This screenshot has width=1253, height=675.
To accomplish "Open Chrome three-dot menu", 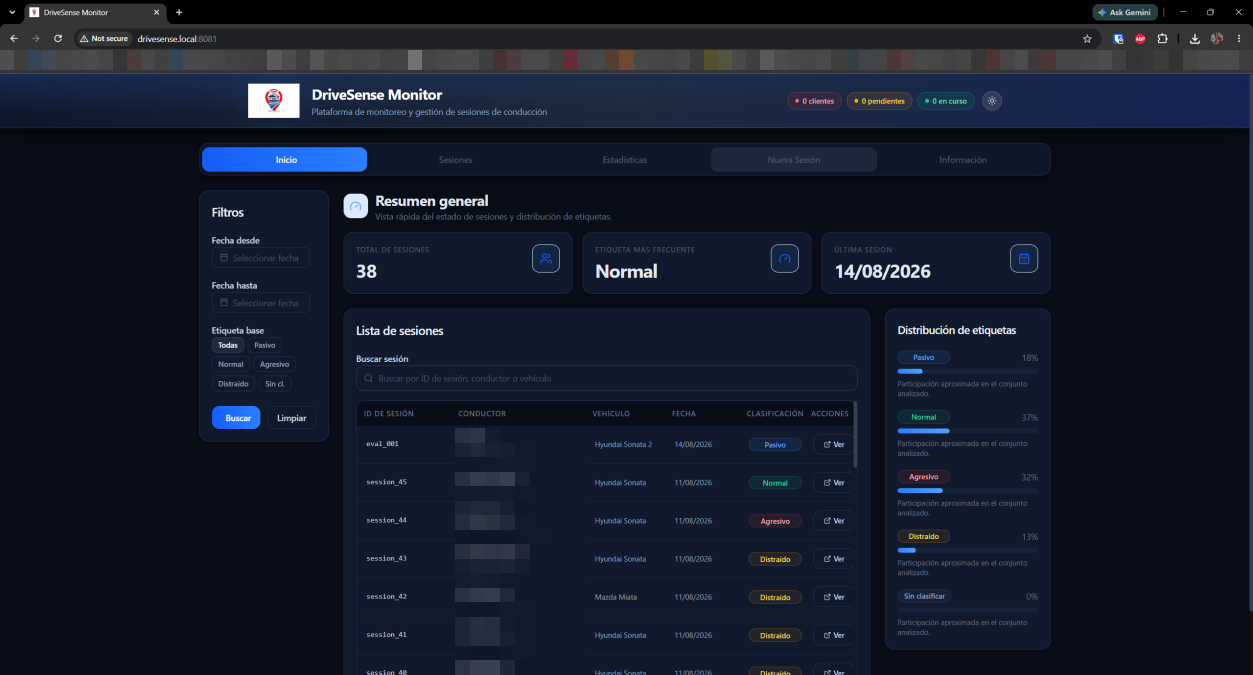I will (1239, 39).
